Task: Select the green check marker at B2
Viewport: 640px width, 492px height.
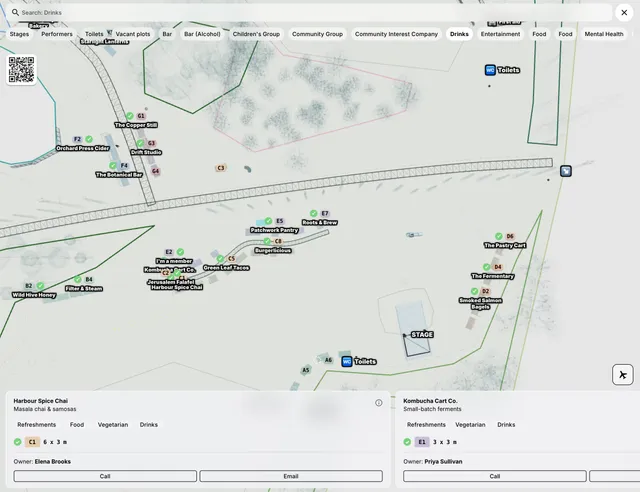Action: 40,286
